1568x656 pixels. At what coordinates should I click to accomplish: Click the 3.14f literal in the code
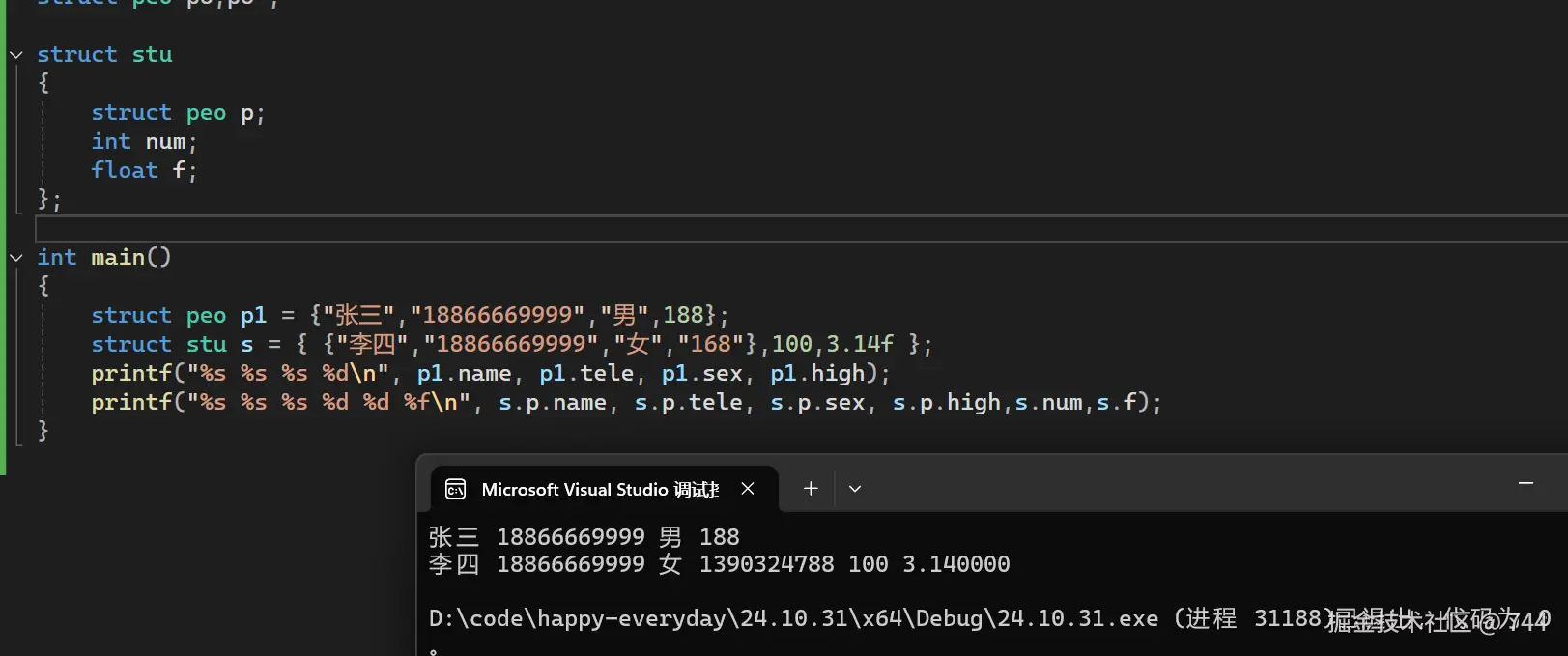tap(860, 345)
